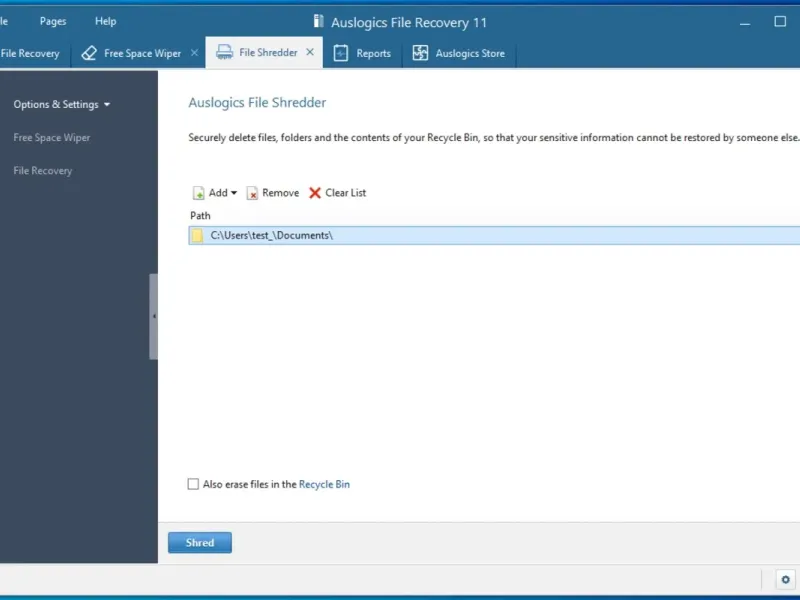Click the folder icon beside Documents path
This screenshot has height=600, width=800.
197,235
